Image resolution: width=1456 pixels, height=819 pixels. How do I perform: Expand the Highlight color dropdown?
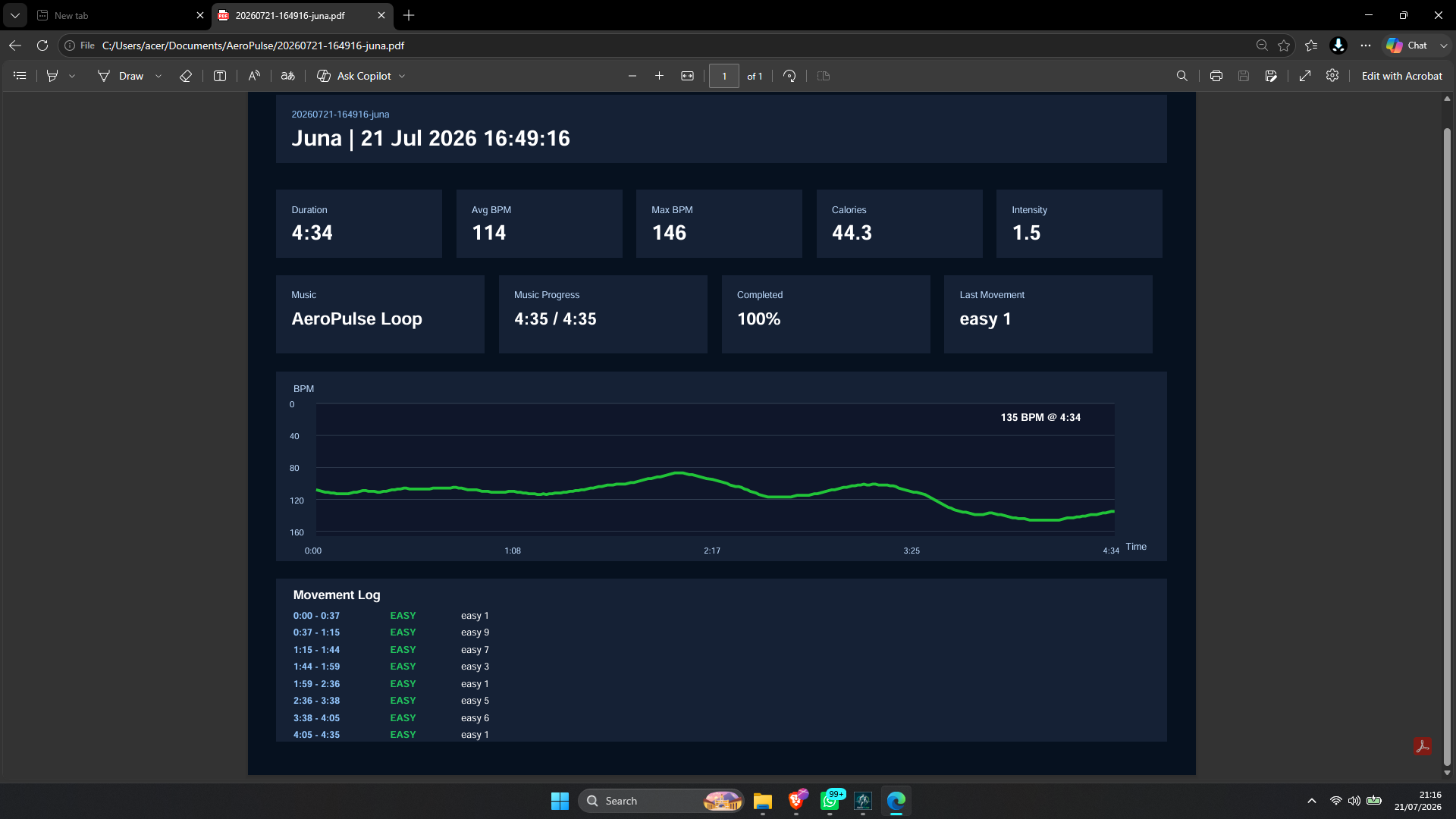tap(72, 76)
